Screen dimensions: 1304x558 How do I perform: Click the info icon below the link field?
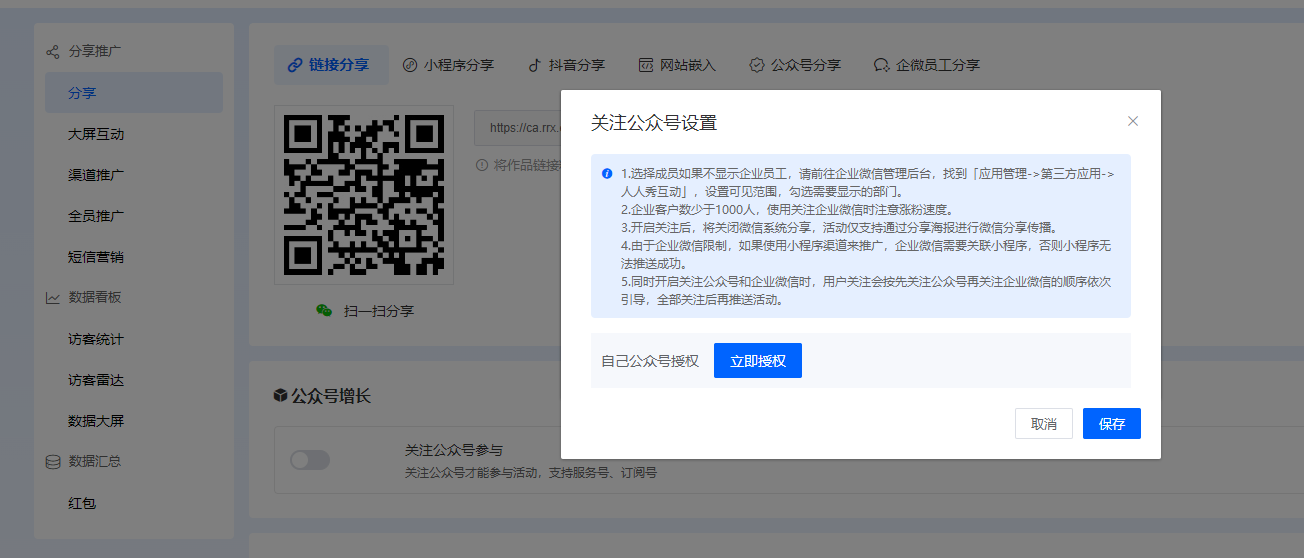(x=482, y=165)
